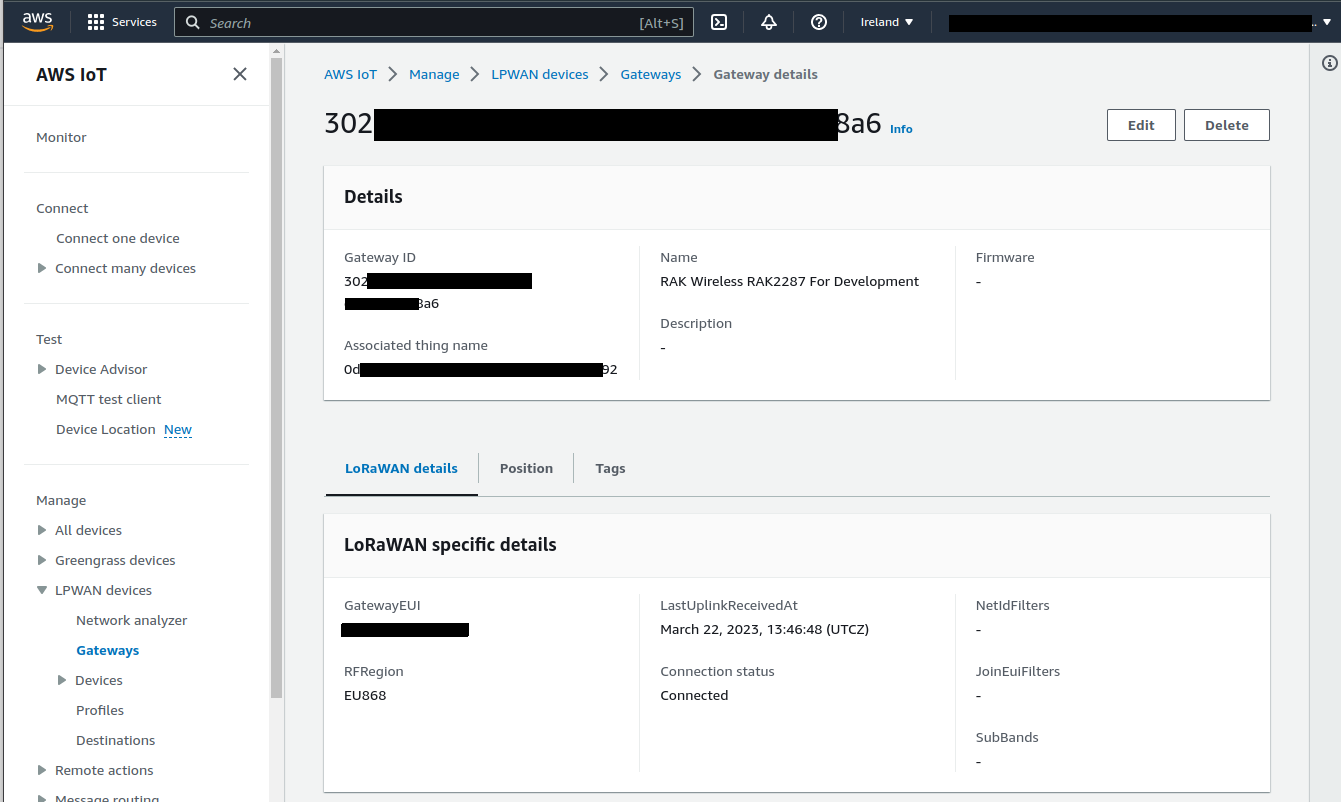Close the AWS IoT side navigation
Screen dimensions: 1341x802
240,74
